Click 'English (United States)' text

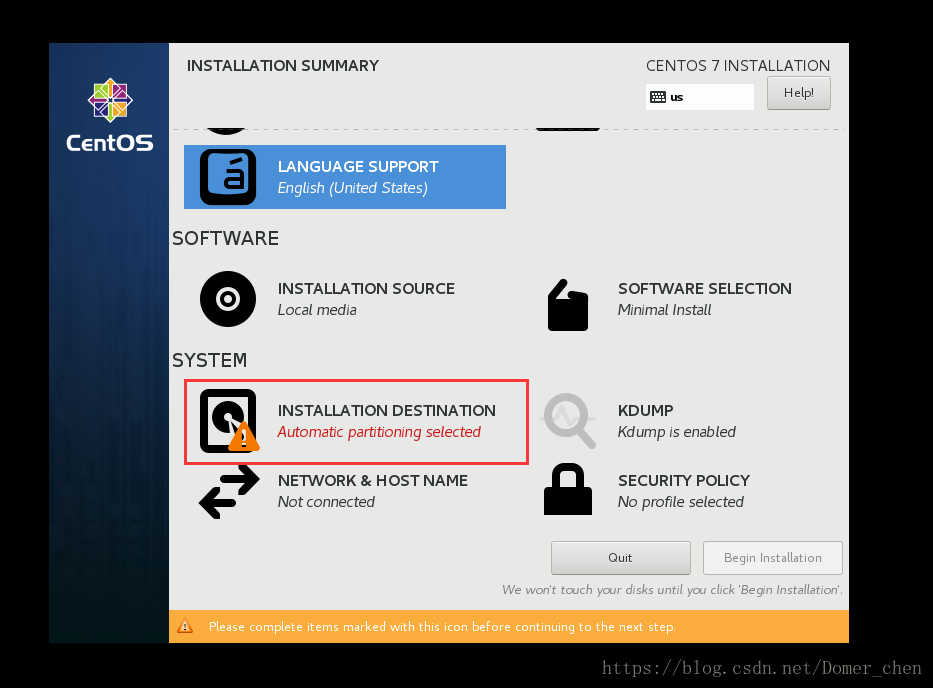[352, 188]
